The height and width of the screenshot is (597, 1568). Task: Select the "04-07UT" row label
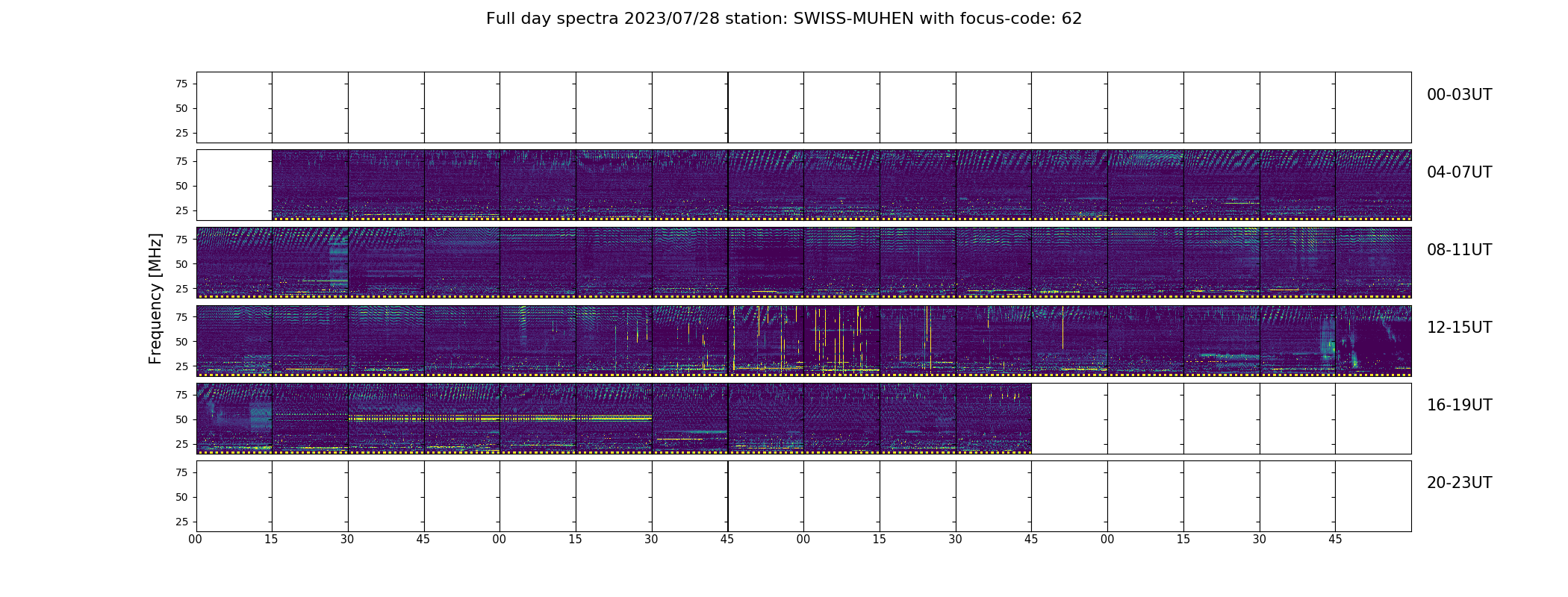(x=1459, y=172)
